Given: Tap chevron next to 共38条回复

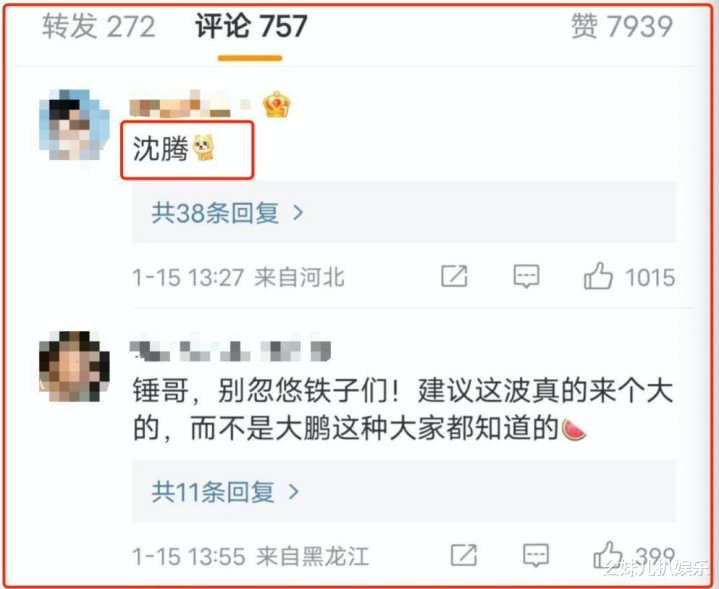Looking at the screenshot, I should [x=298, y=212].
